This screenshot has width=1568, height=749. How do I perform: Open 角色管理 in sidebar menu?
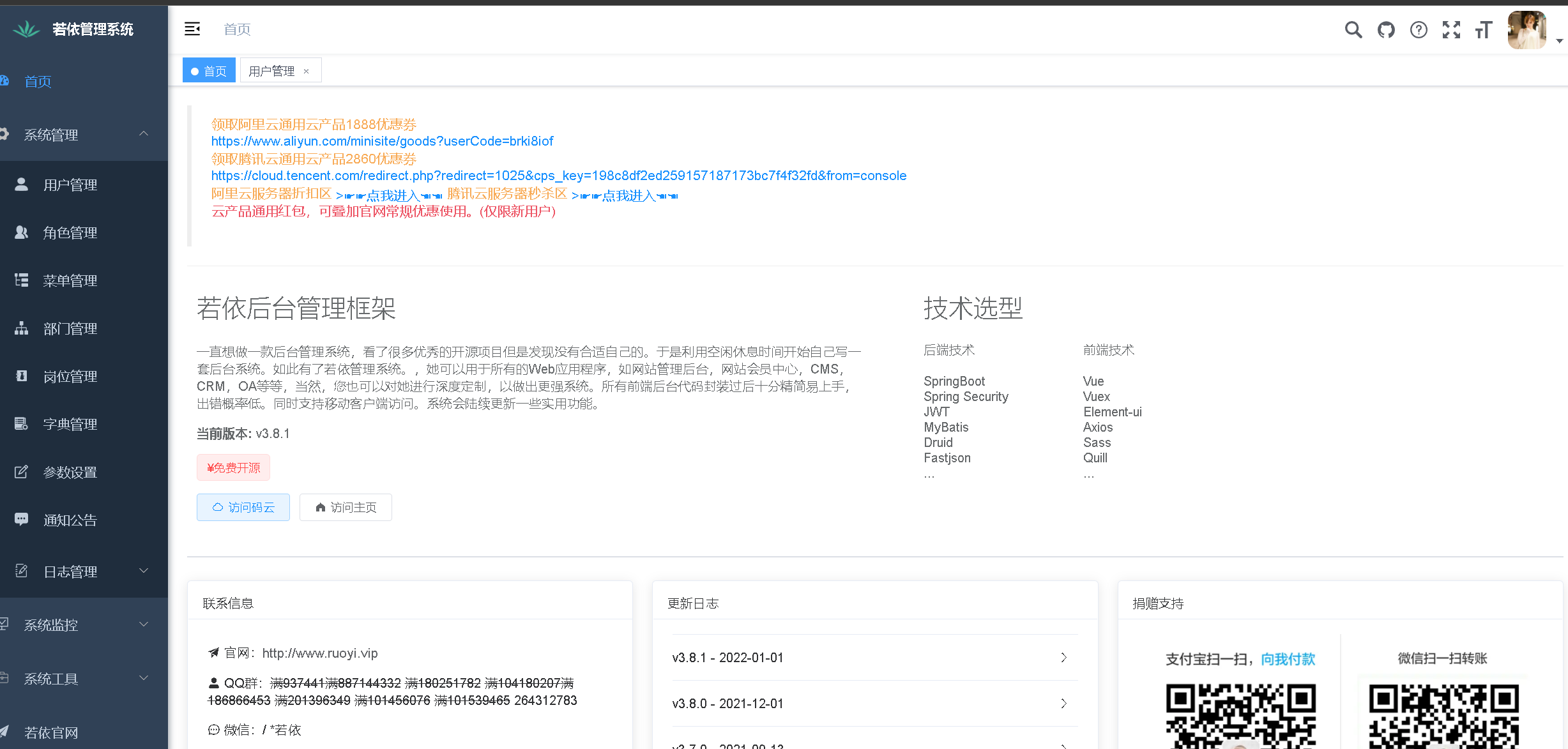(x=84, y=232)
